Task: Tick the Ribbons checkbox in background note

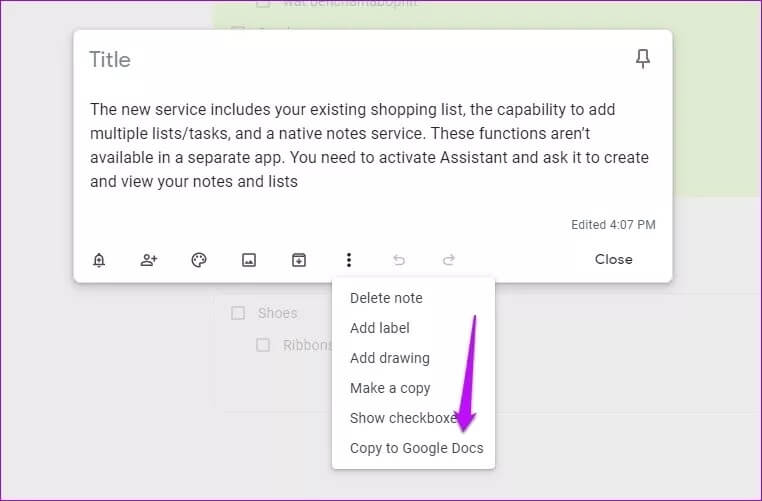Action: [263, 345]
